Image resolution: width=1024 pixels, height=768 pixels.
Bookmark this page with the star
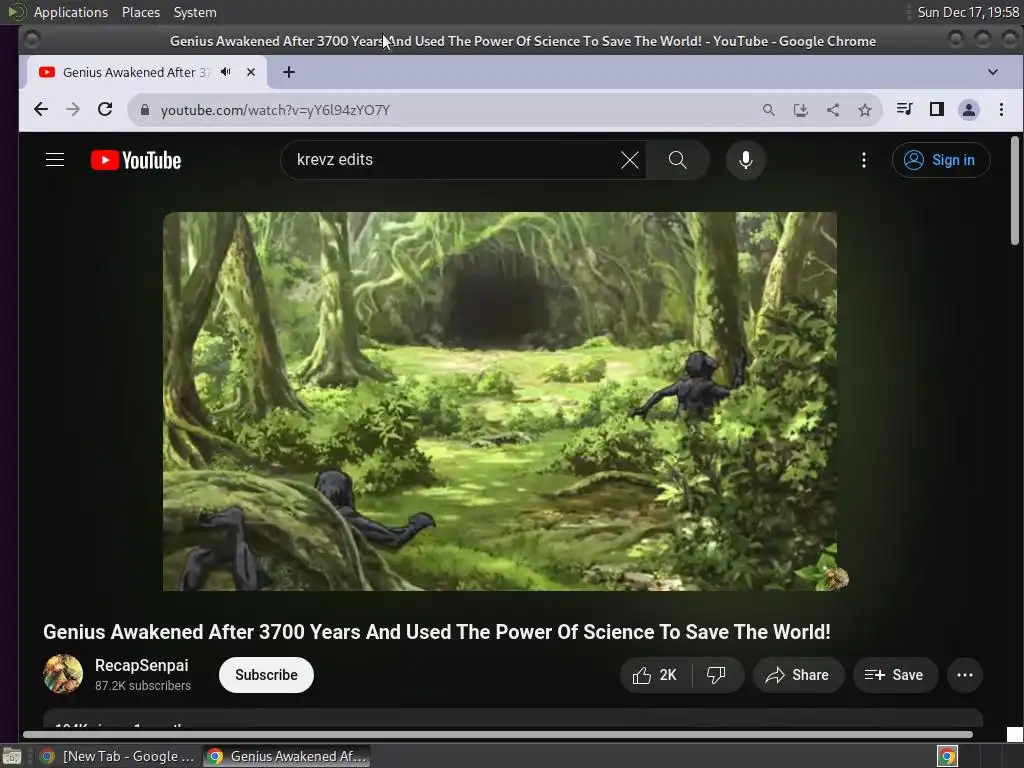(865, 110)
